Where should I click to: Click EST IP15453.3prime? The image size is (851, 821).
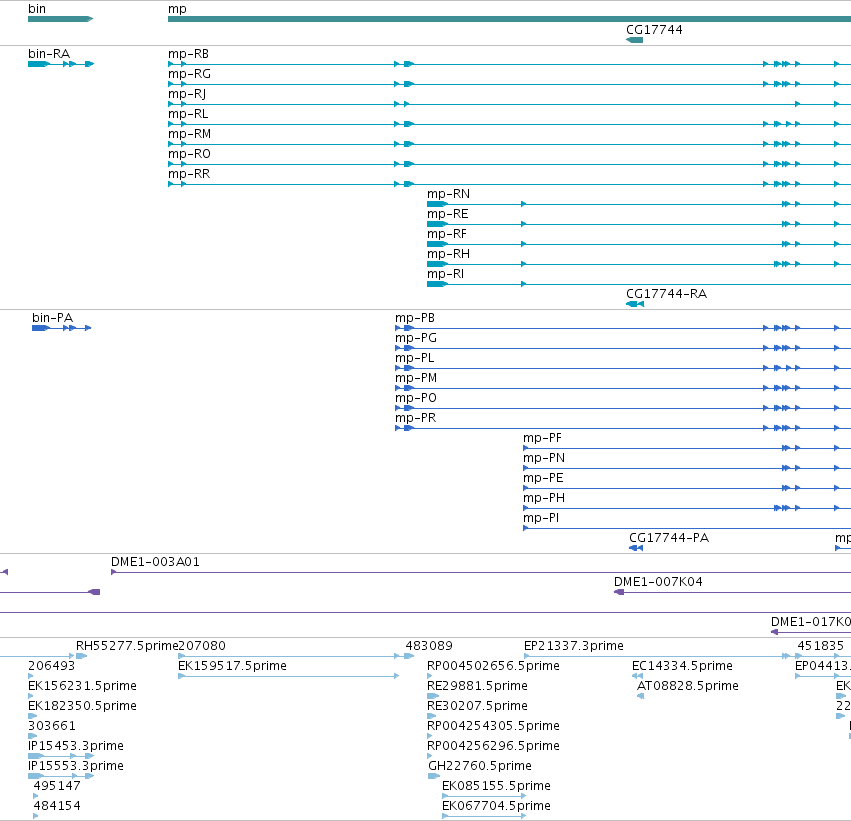pos(61,756)
